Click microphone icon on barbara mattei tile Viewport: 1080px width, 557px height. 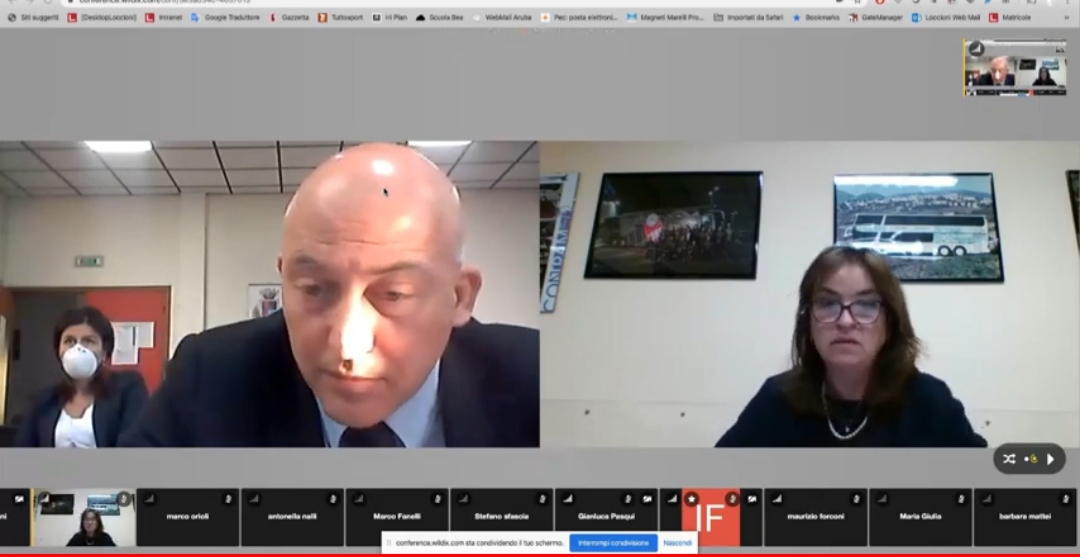click(1066, 498)
